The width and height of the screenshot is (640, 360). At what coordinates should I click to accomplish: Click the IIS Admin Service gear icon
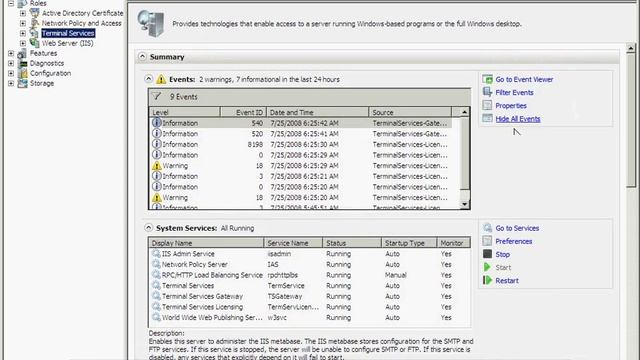(x=156, y=253)
